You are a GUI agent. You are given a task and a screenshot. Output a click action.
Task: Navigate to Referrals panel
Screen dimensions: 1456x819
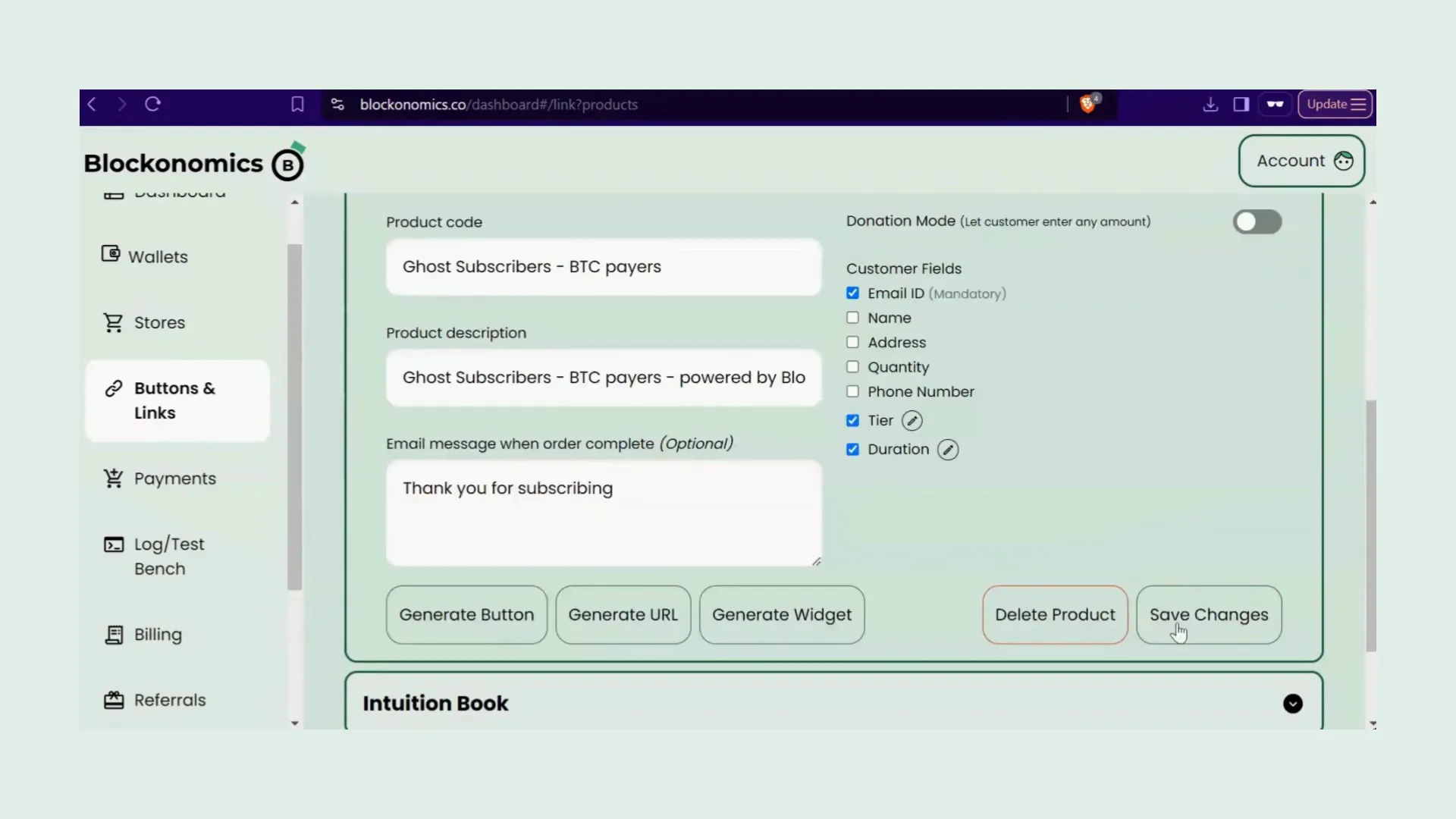pyautogui.click(x=170, y=700)
